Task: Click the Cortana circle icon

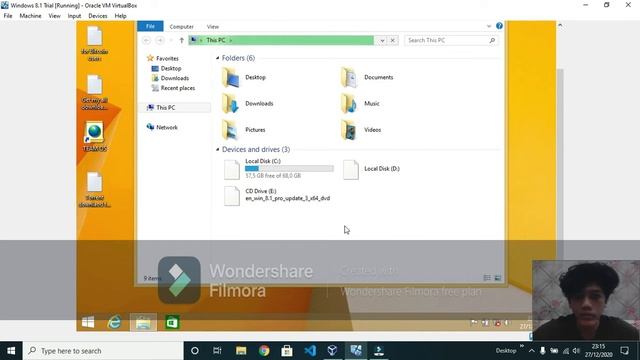Action: [x=195, y=351]
